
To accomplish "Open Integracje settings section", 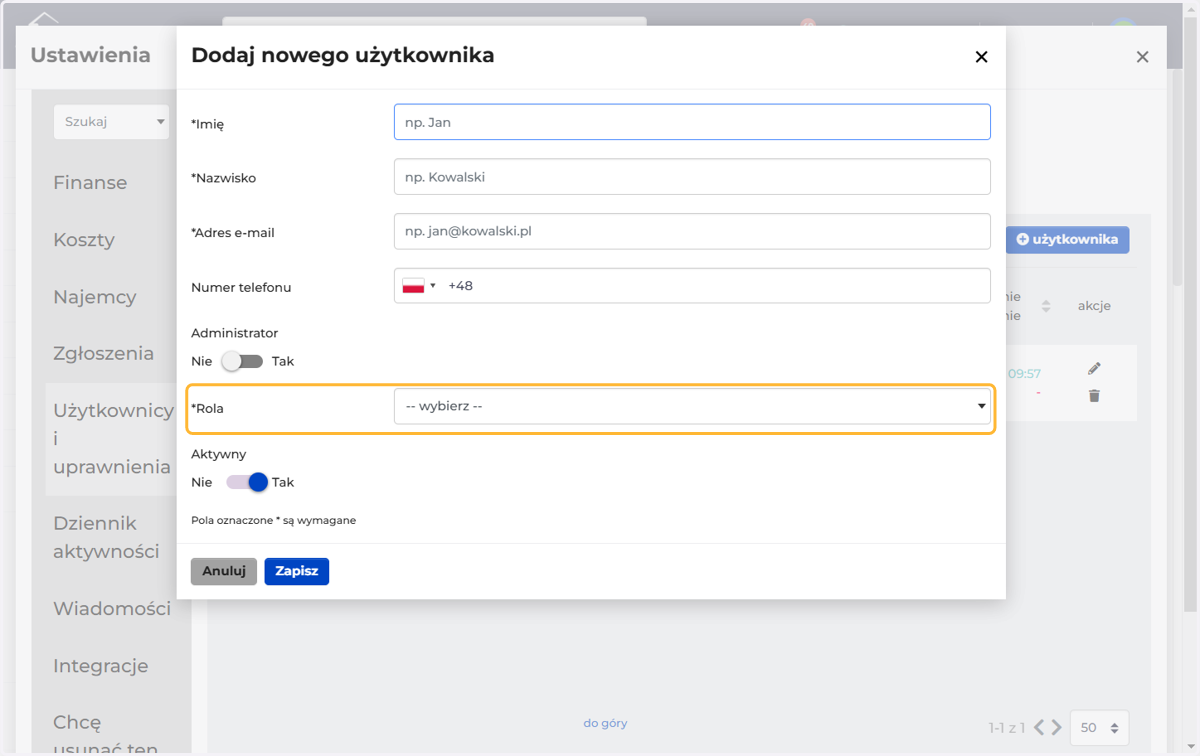I will (x=101, y=666).
